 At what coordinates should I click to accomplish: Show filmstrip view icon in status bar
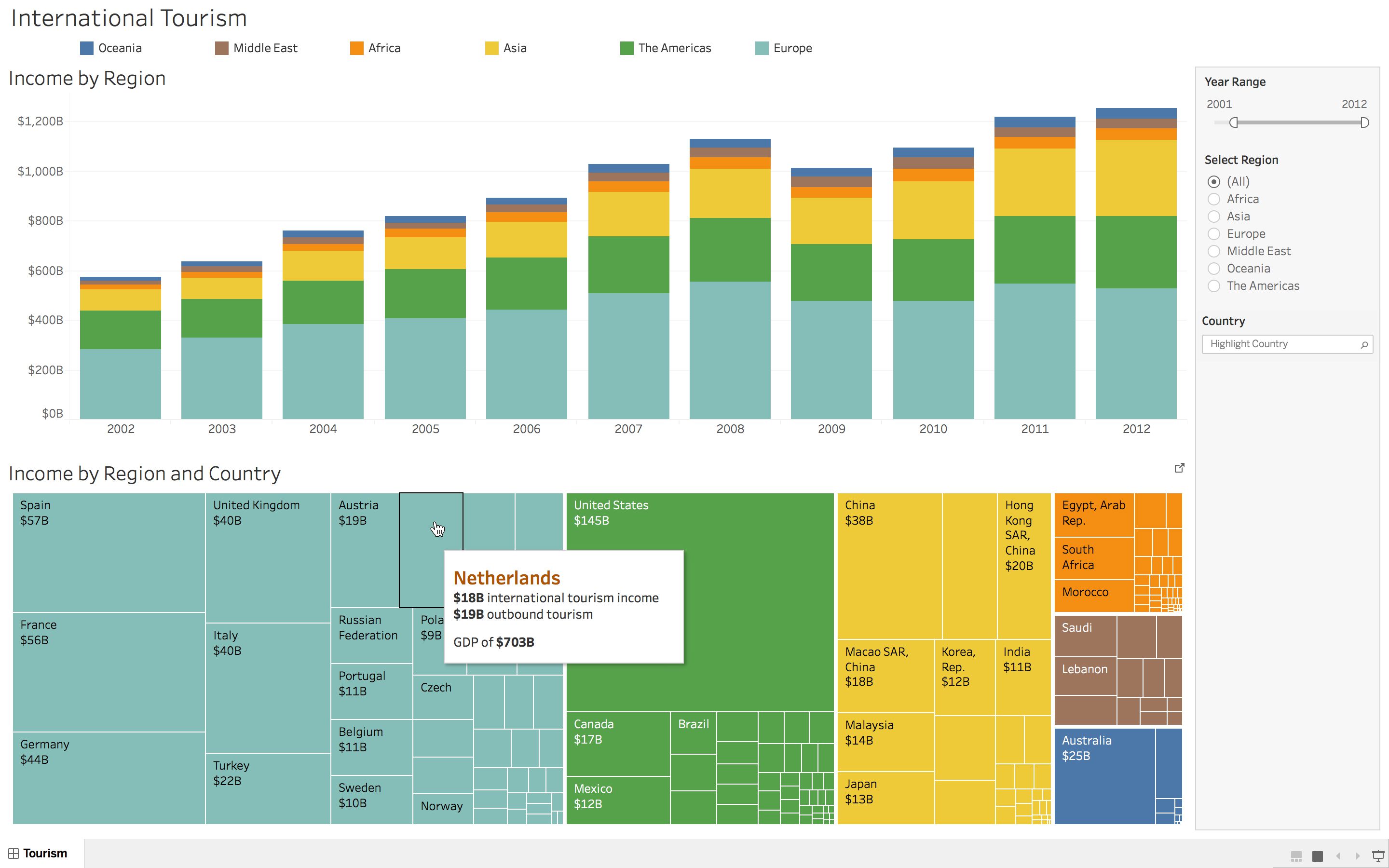pyautogui.click(x=1296, y=856)
